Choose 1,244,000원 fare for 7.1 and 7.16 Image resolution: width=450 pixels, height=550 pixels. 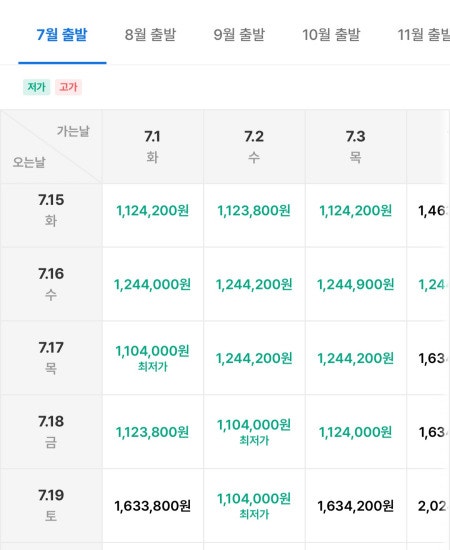pyautogui.click(x=153, y=284)
